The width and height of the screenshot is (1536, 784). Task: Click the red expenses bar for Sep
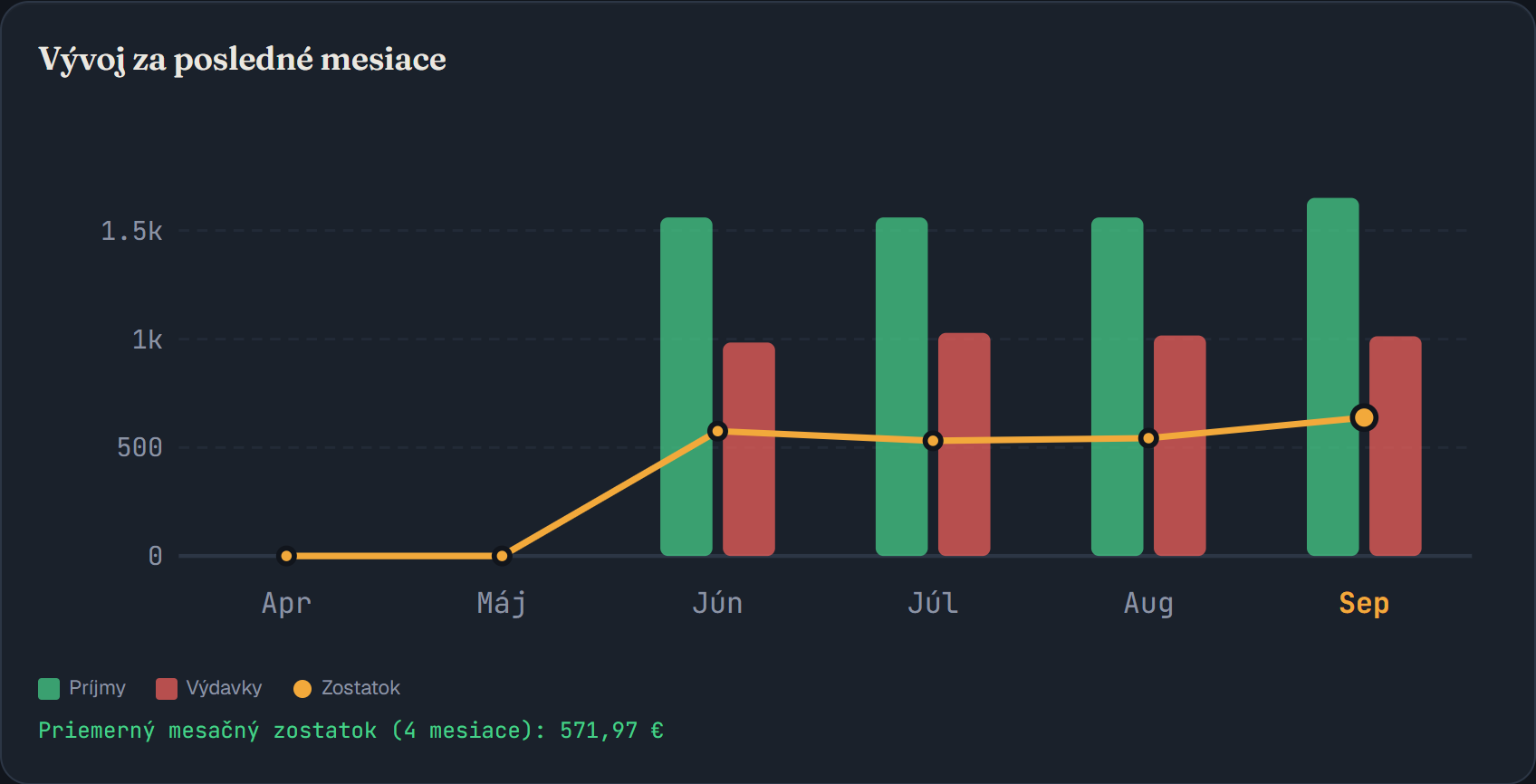[x=1396, y=445]
